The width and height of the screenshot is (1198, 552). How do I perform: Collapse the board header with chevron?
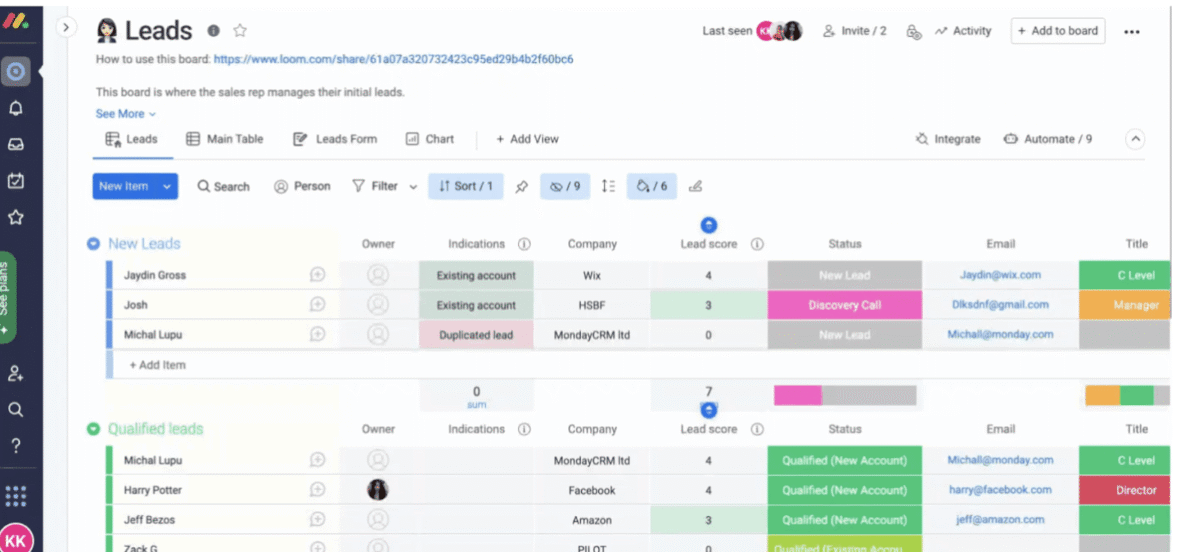pos(1135,139)
